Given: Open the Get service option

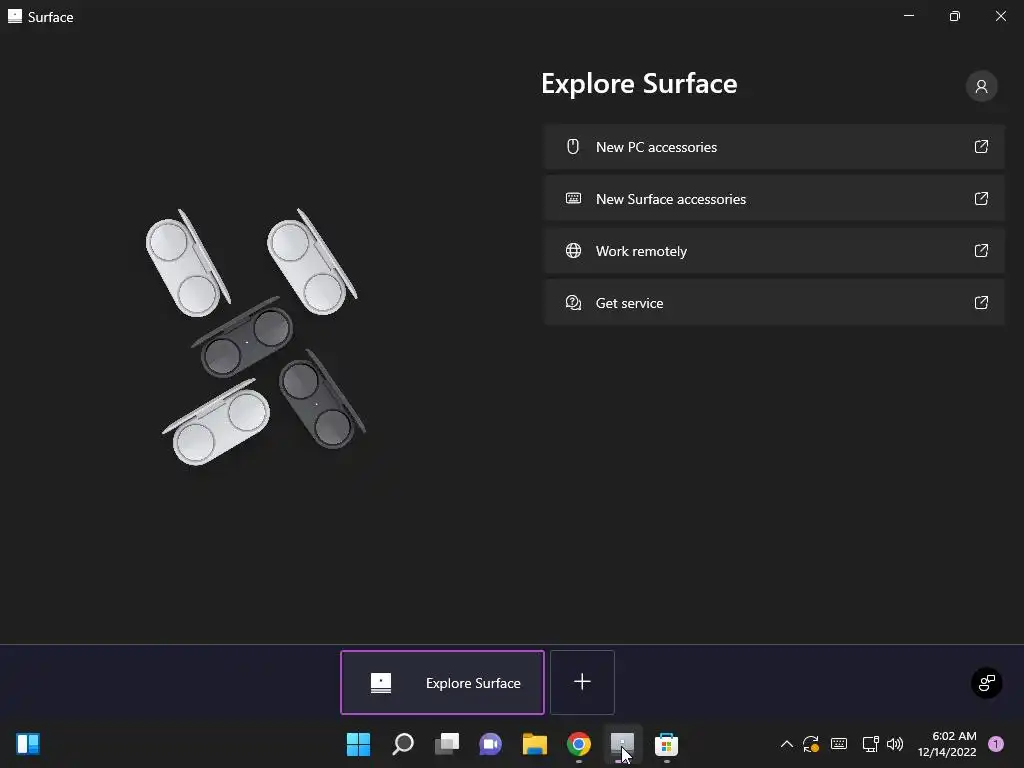Looking at the screenshot, I should click(x=774, y=303).
